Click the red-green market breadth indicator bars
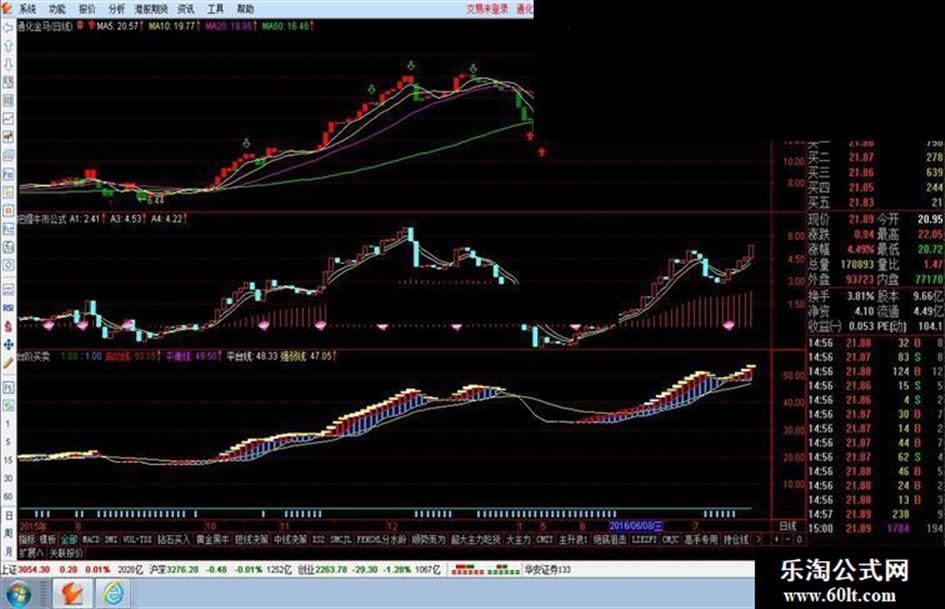Viewport: 945px width, 609px height. pyautogui.click(x=485, y=570)
